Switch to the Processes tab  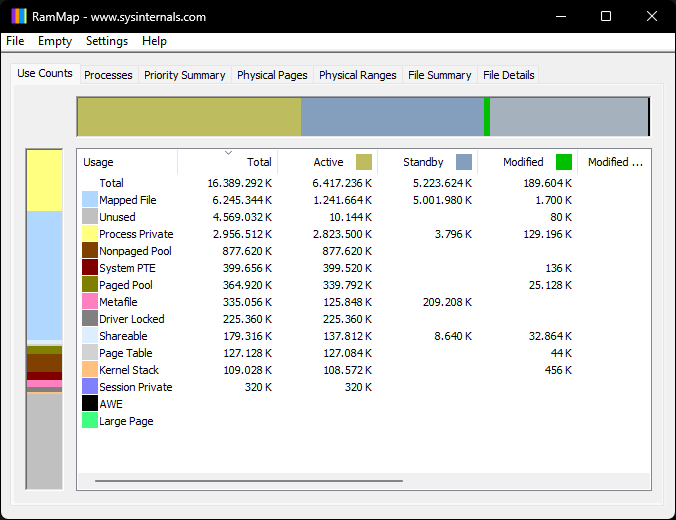[x=108, y=75]
